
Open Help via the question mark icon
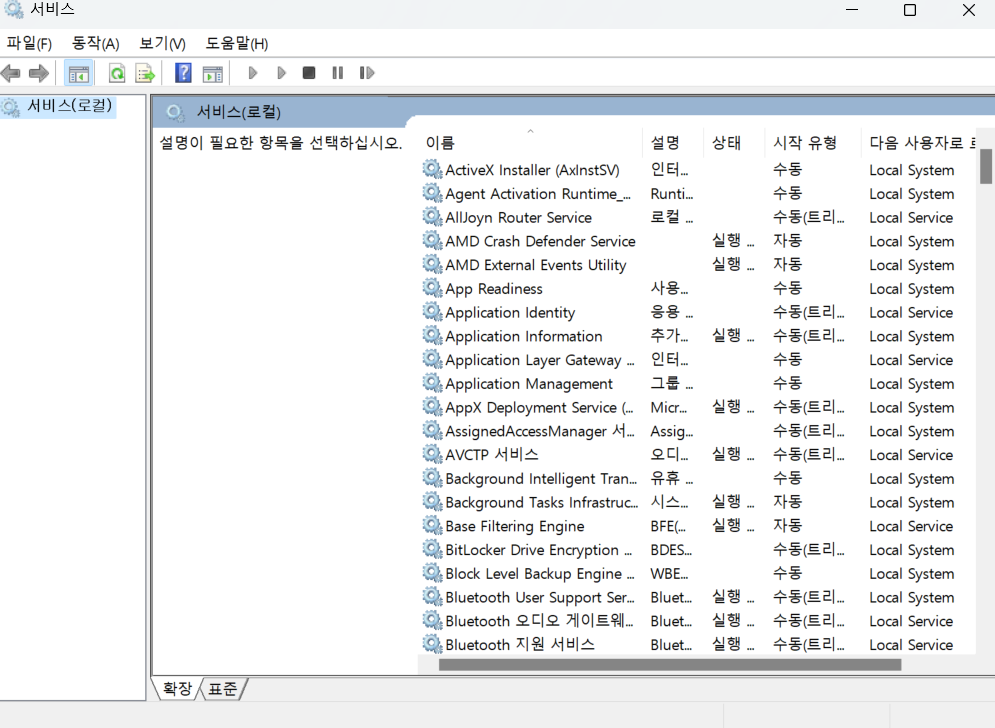[x=182, y=72]
